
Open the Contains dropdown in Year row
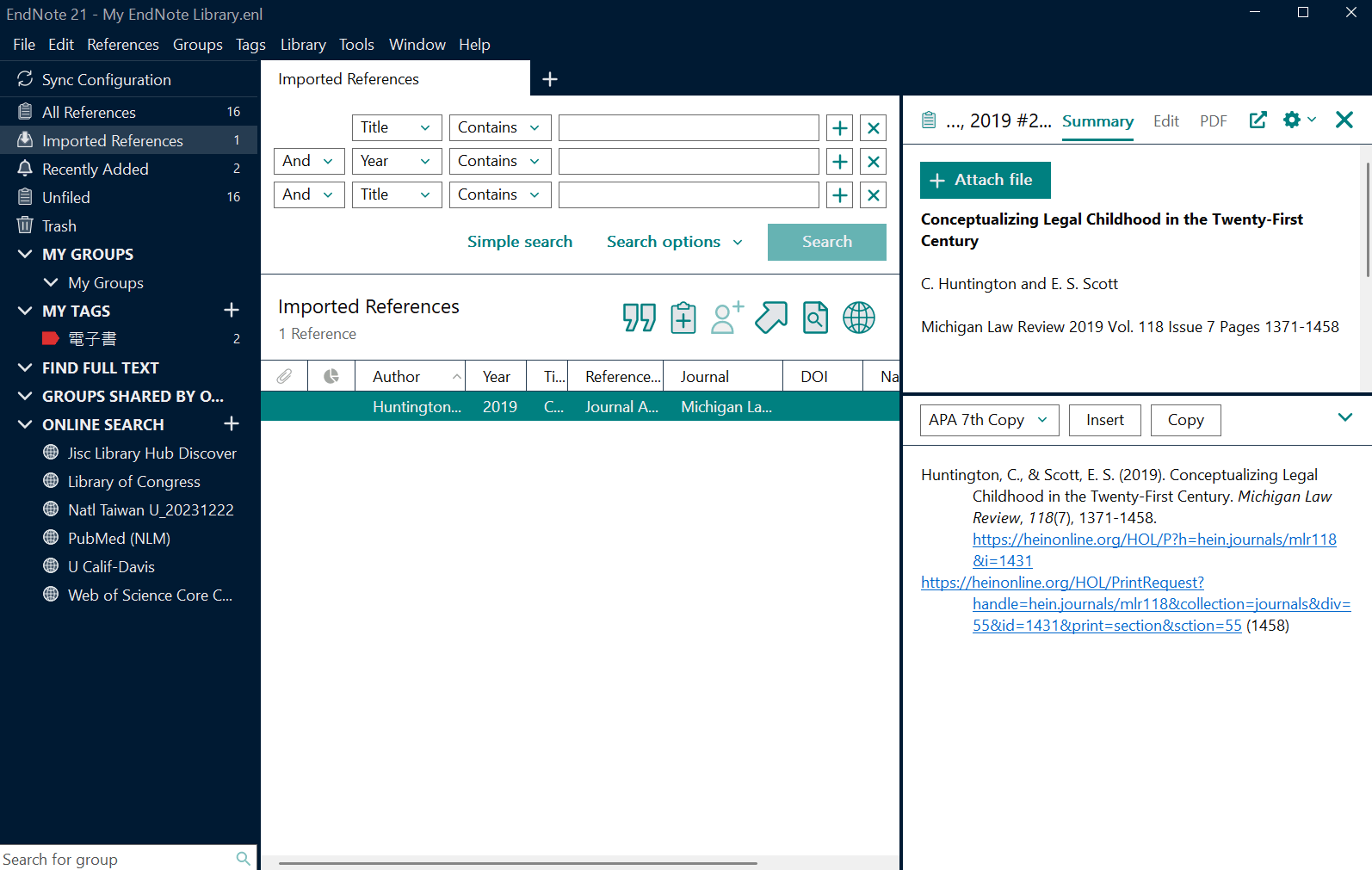[500, 161]
